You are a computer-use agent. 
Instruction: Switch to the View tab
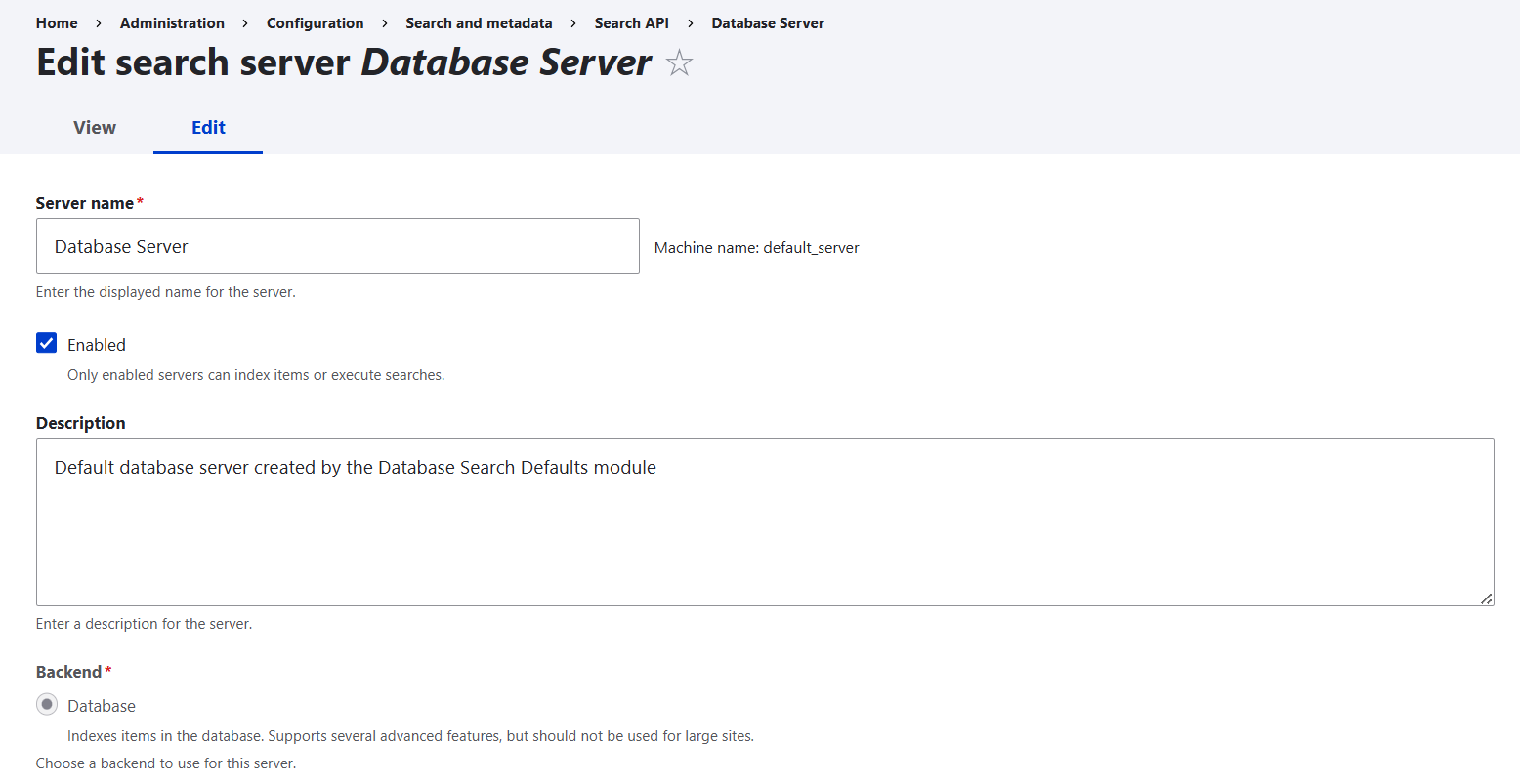coord(94,127)
